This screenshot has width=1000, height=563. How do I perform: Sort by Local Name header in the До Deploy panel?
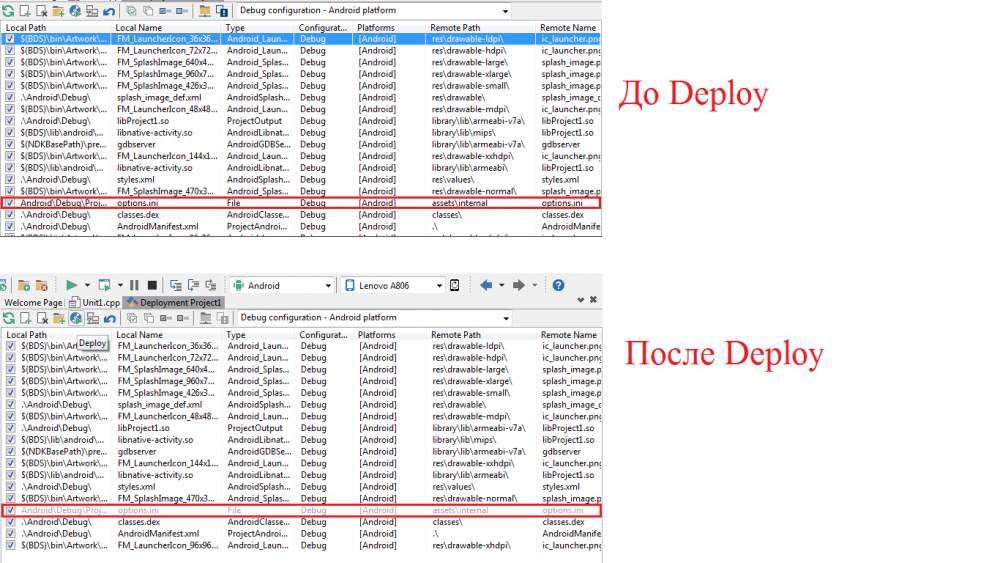(166, 27)
